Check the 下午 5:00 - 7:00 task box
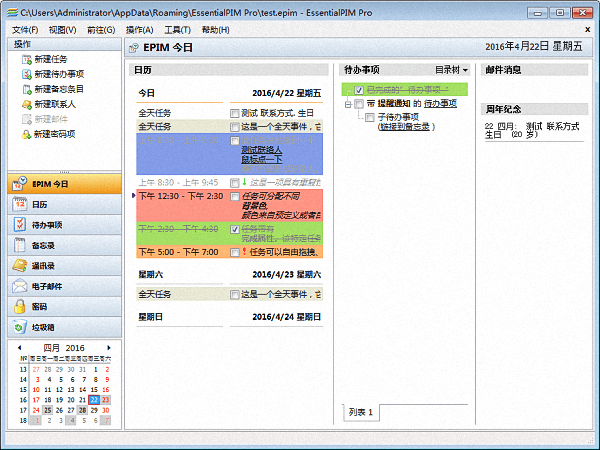 click(235, 252)
